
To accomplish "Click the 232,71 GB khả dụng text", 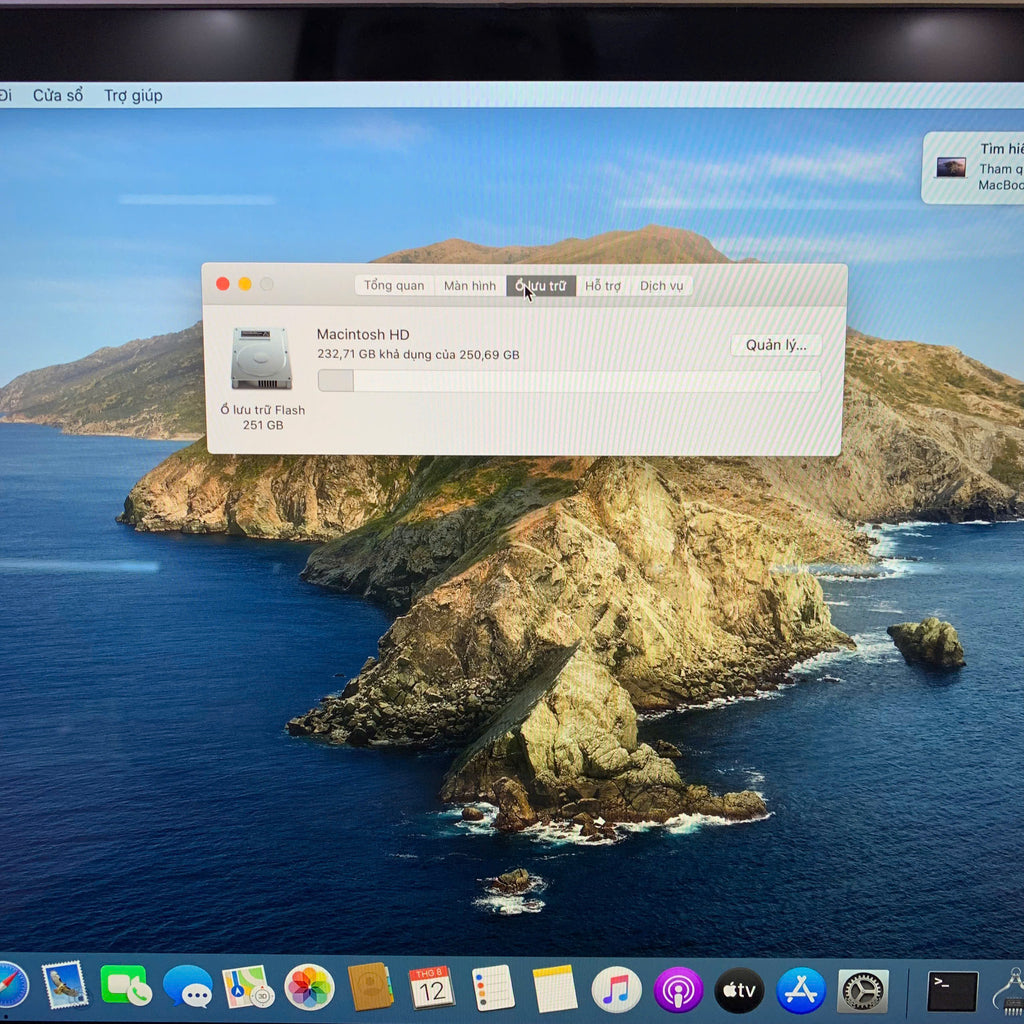I will point(418,355).
